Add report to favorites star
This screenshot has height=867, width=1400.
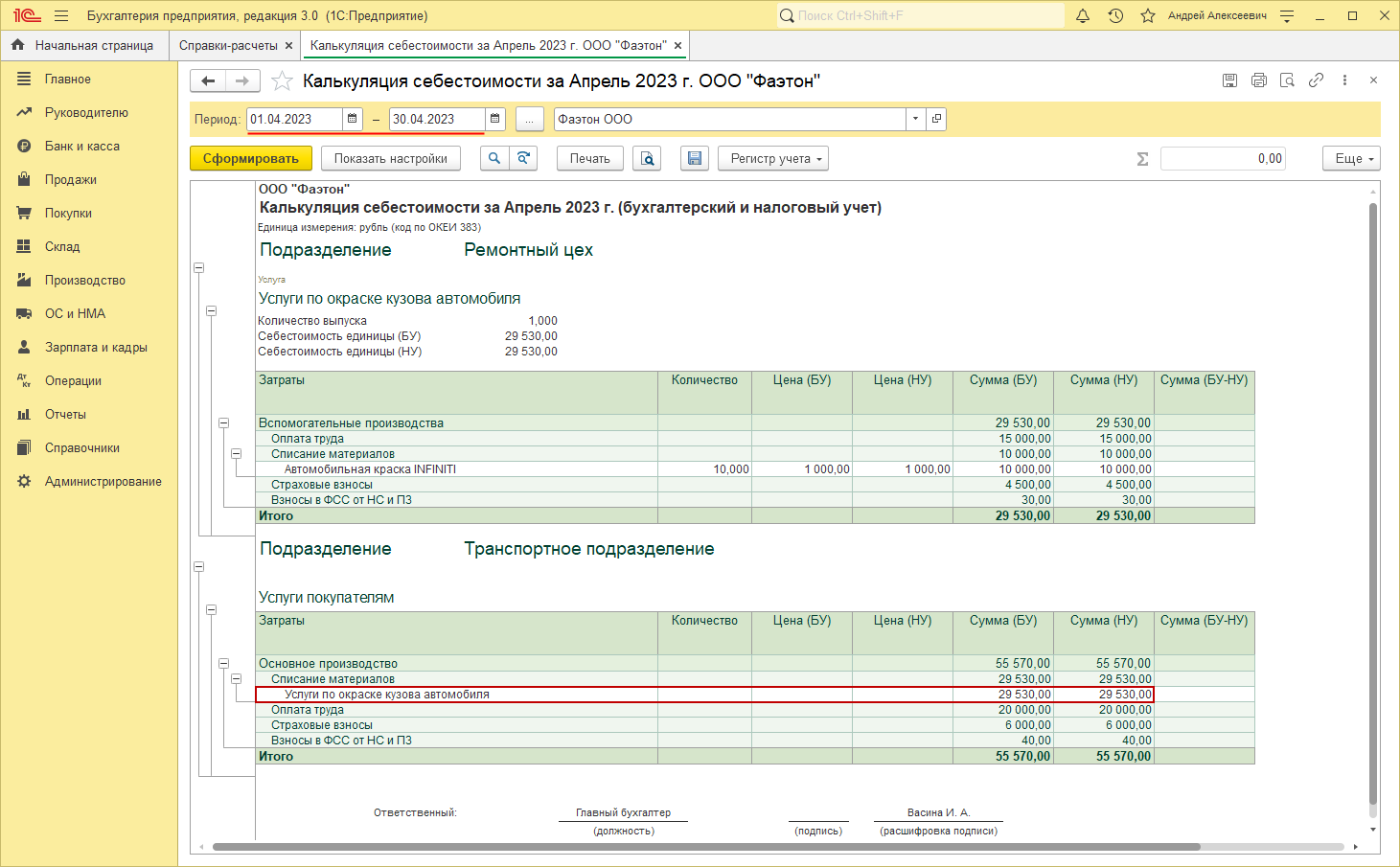point(282,81)
